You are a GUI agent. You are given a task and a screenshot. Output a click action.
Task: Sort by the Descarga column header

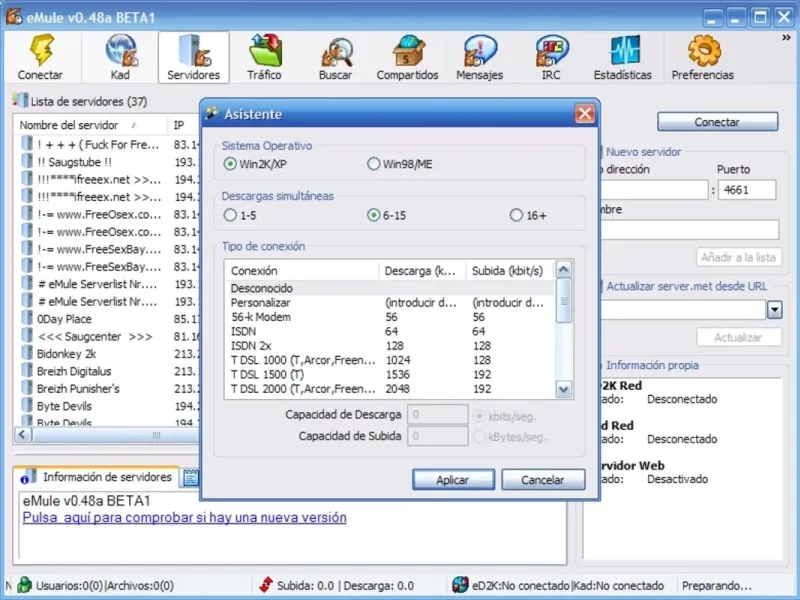coord(422,270)
